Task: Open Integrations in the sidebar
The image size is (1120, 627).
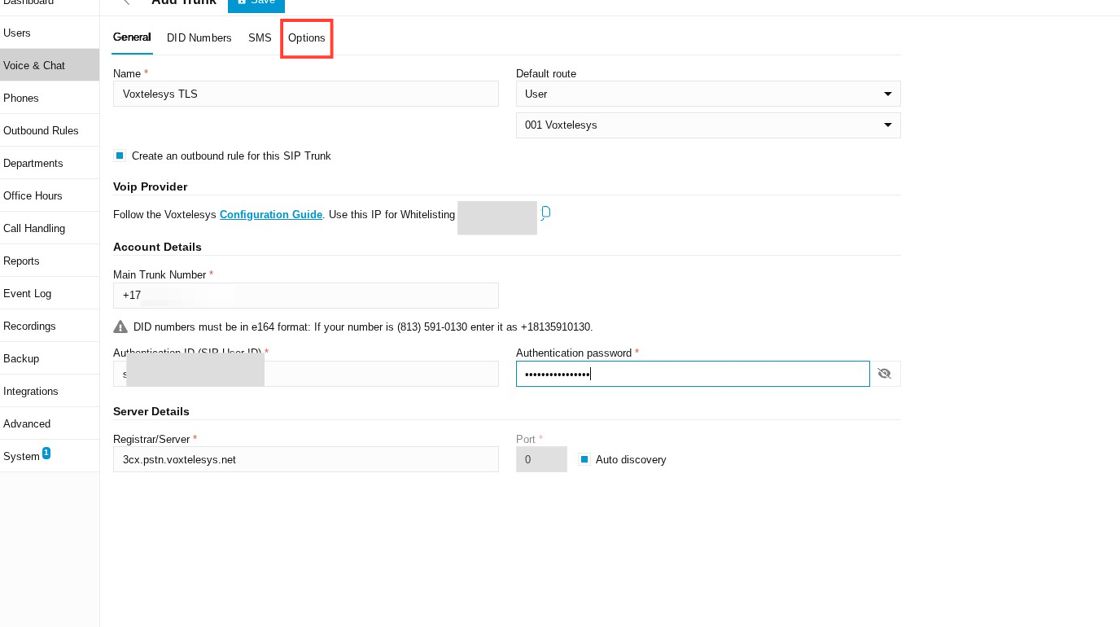Action: pos(49,391)
